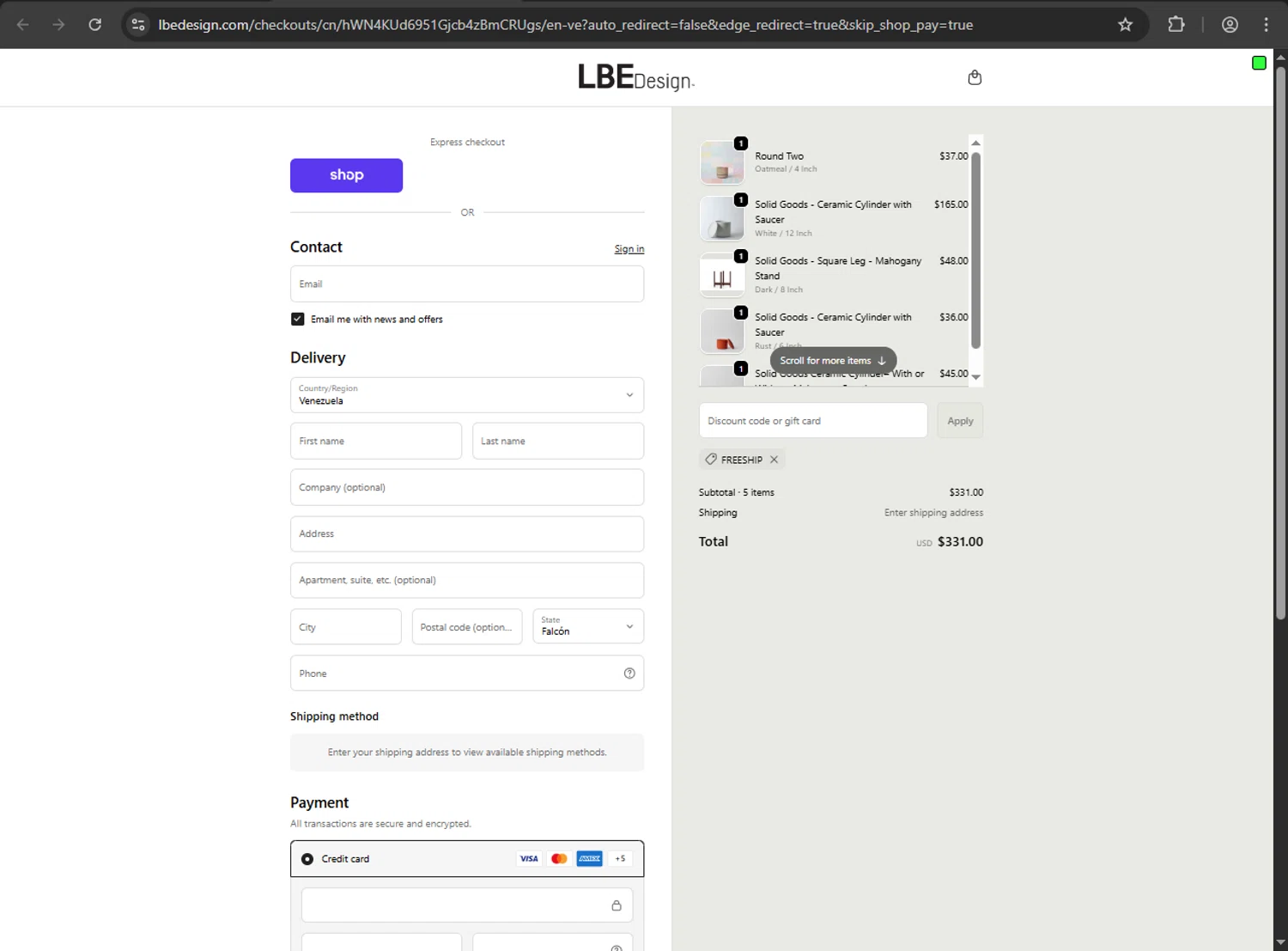Click the browser forward arrow
Image resolution: width=1288 pixels, height=951 pixels.
(x=58, y=25)
